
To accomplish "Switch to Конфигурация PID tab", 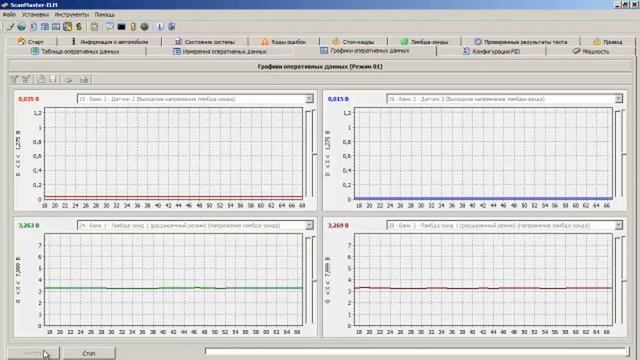I will (x=491, y=52).
